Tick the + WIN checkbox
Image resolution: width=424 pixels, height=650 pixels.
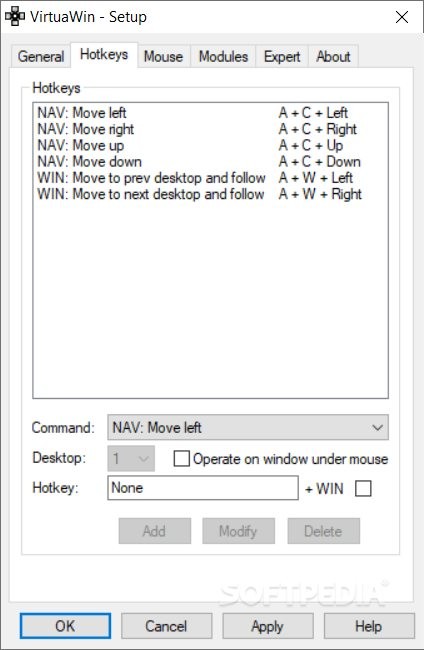(x=363, y=488)
